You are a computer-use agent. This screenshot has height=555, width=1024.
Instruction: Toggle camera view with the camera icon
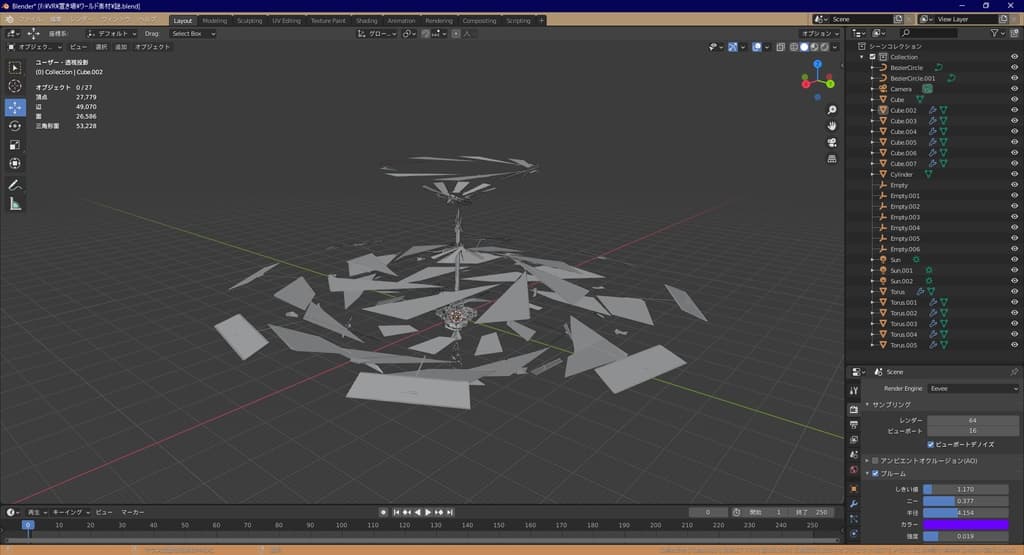pos(832,142)
